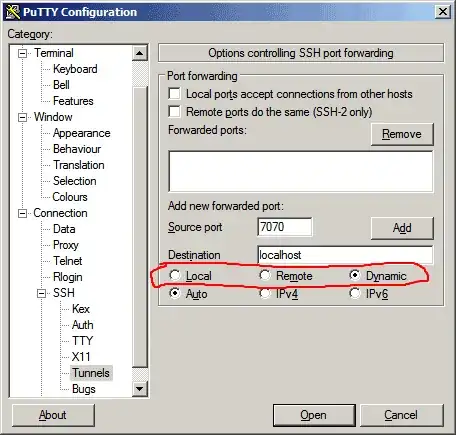Open the Auth category

pos(82,325)
